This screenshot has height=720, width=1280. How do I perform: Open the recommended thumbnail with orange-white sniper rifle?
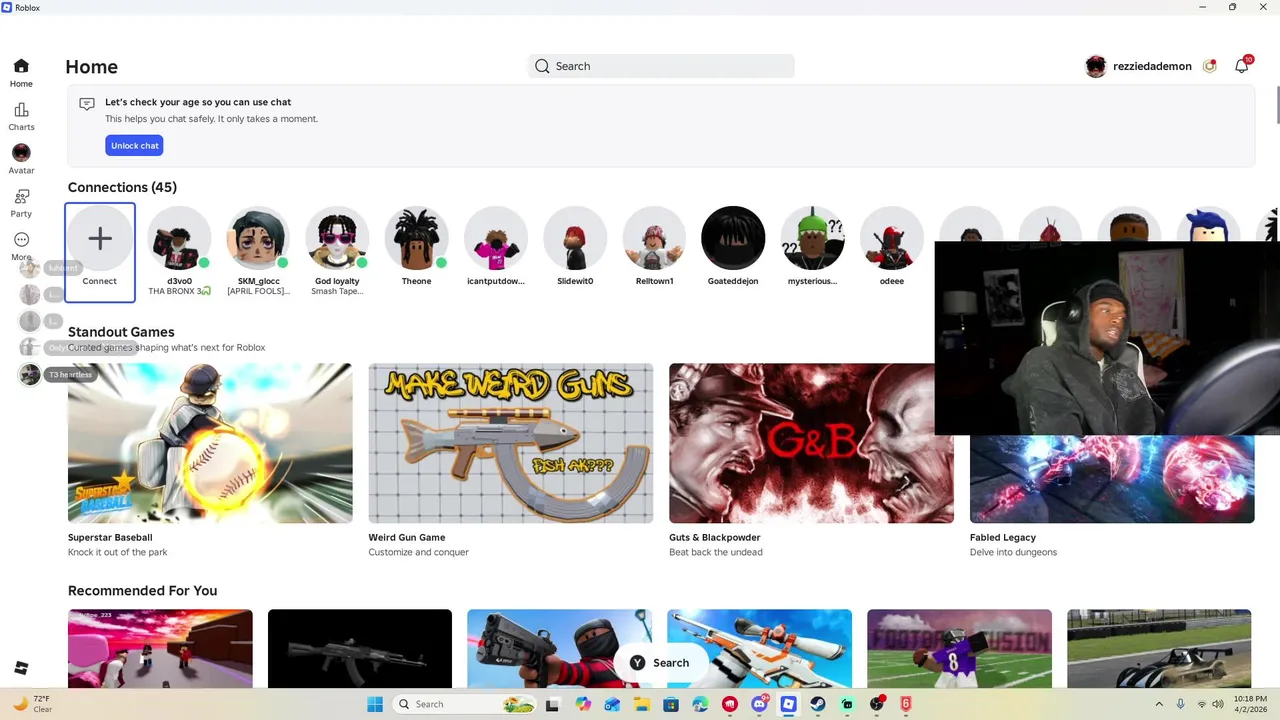(759, 648)
